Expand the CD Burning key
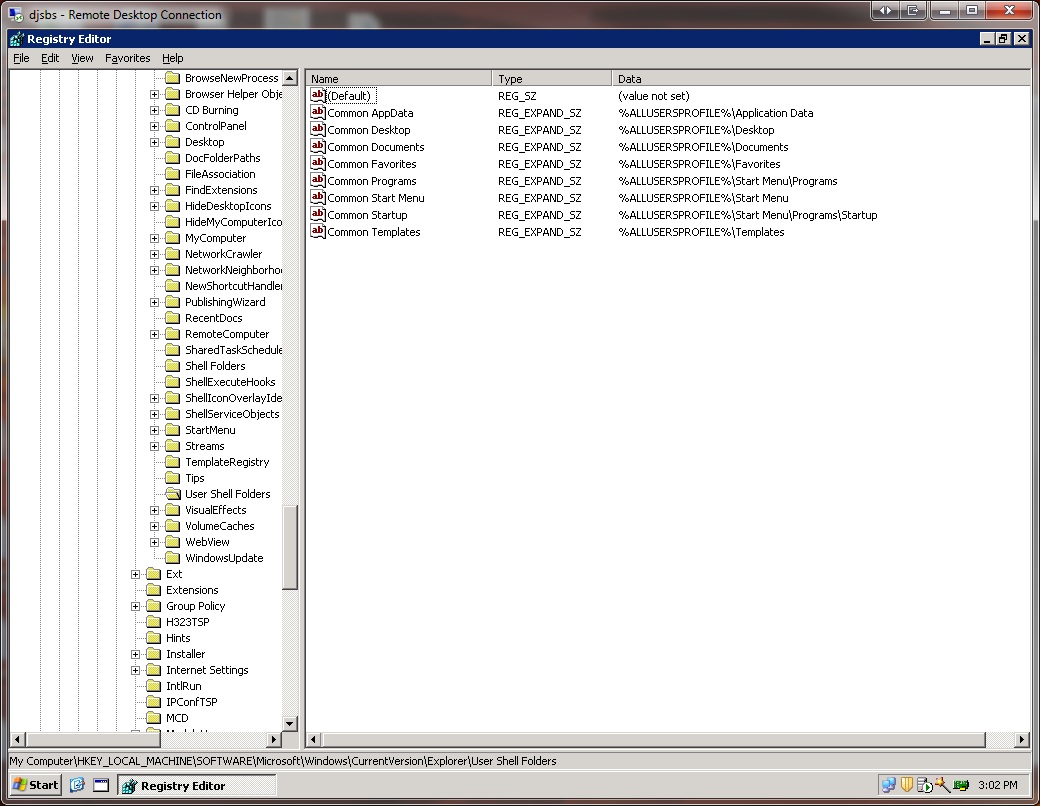Image resolution: width=1040 pixels, height=806 pixels. pyautogui.click(x=154, y=110)
